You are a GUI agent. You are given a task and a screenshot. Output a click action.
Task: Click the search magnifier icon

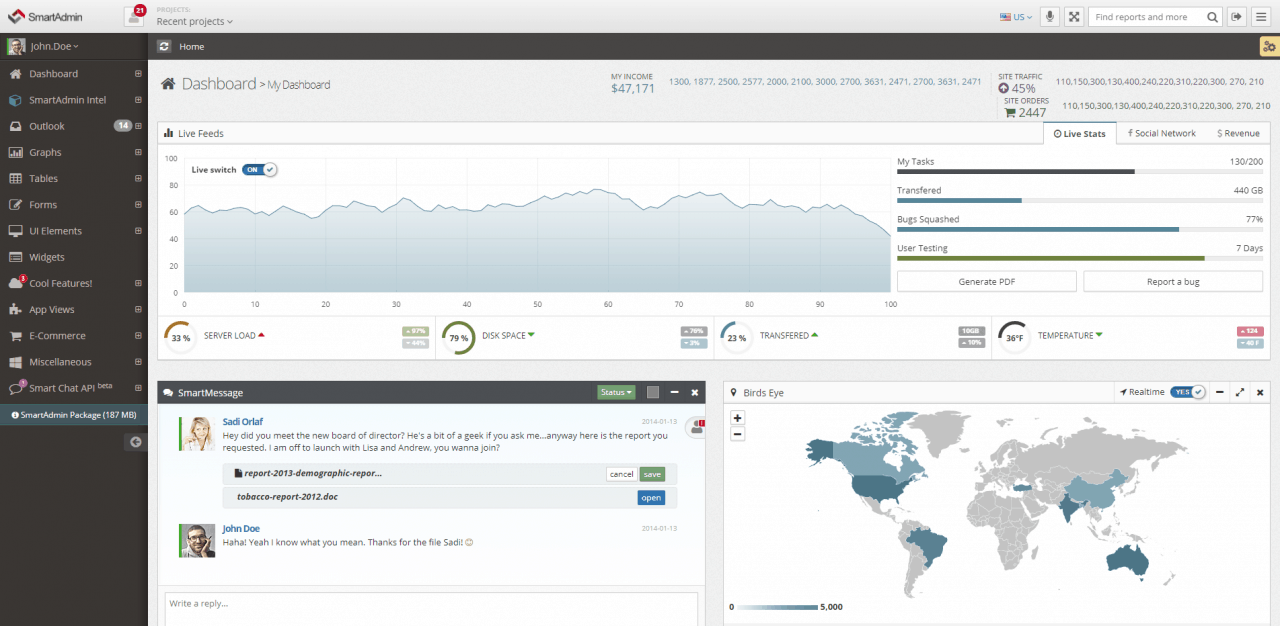click(x=1213, y=17)
